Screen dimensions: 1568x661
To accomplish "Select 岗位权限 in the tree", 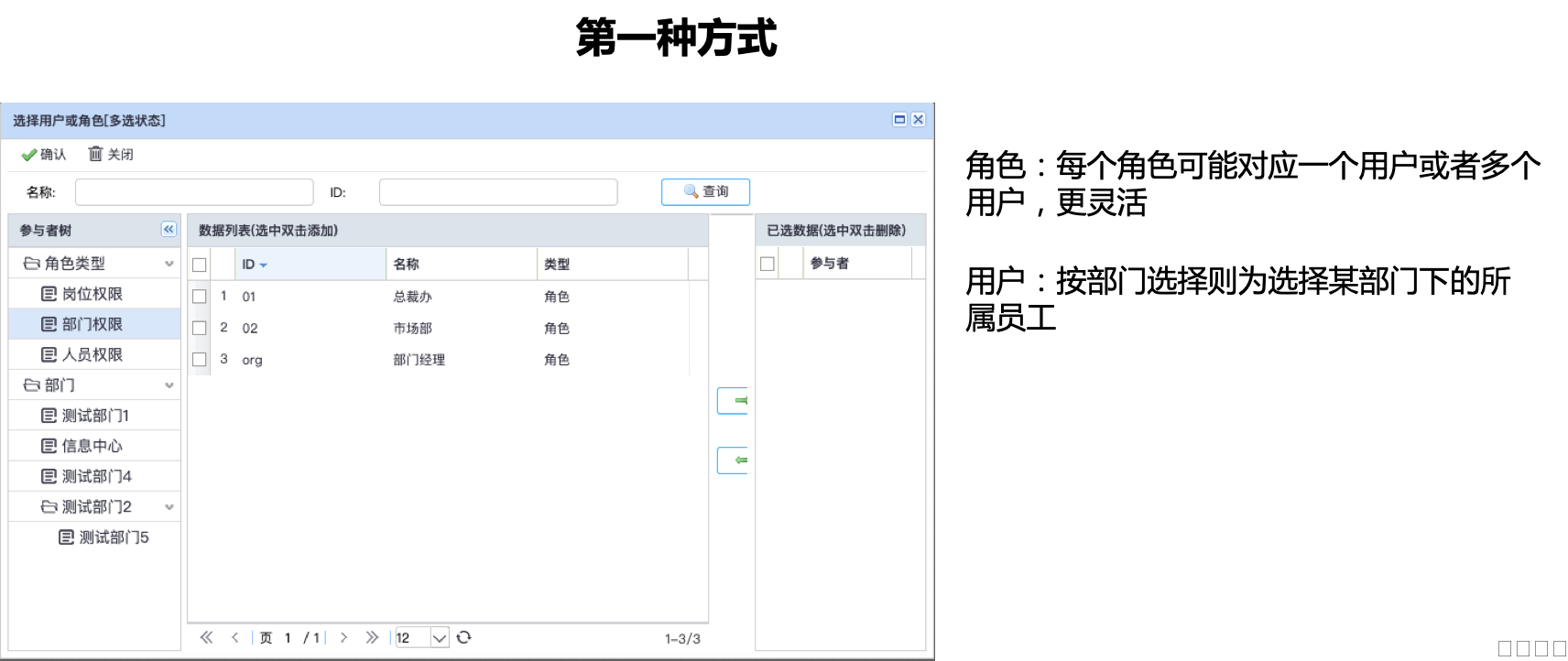I will (x=94, y=294).
